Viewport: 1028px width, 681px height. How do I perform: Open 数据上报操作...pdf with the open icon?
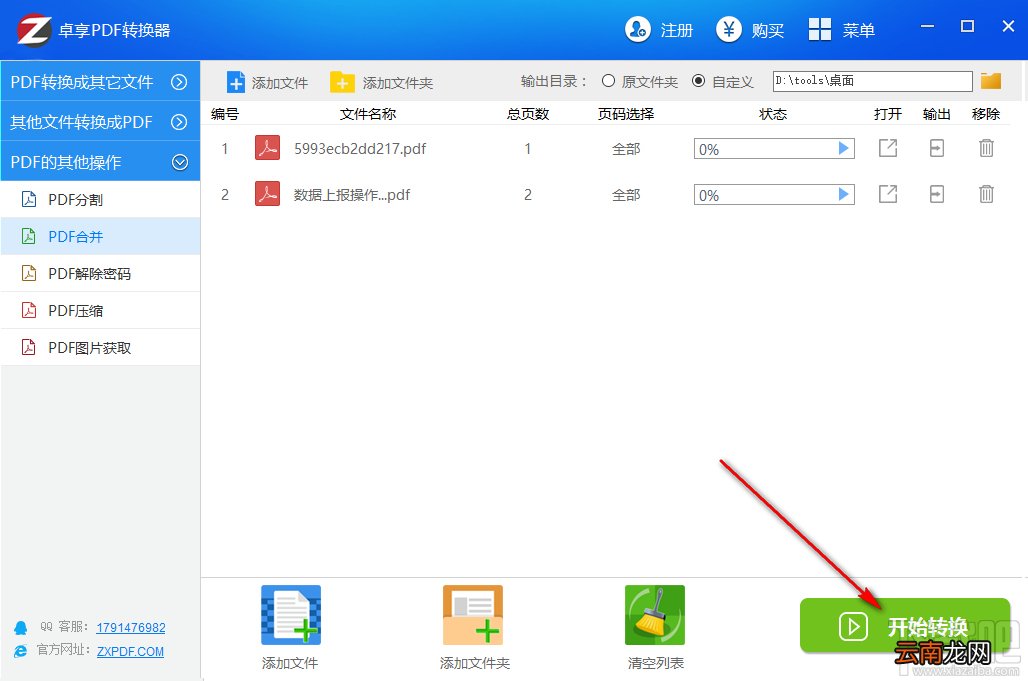coord(888,194)
